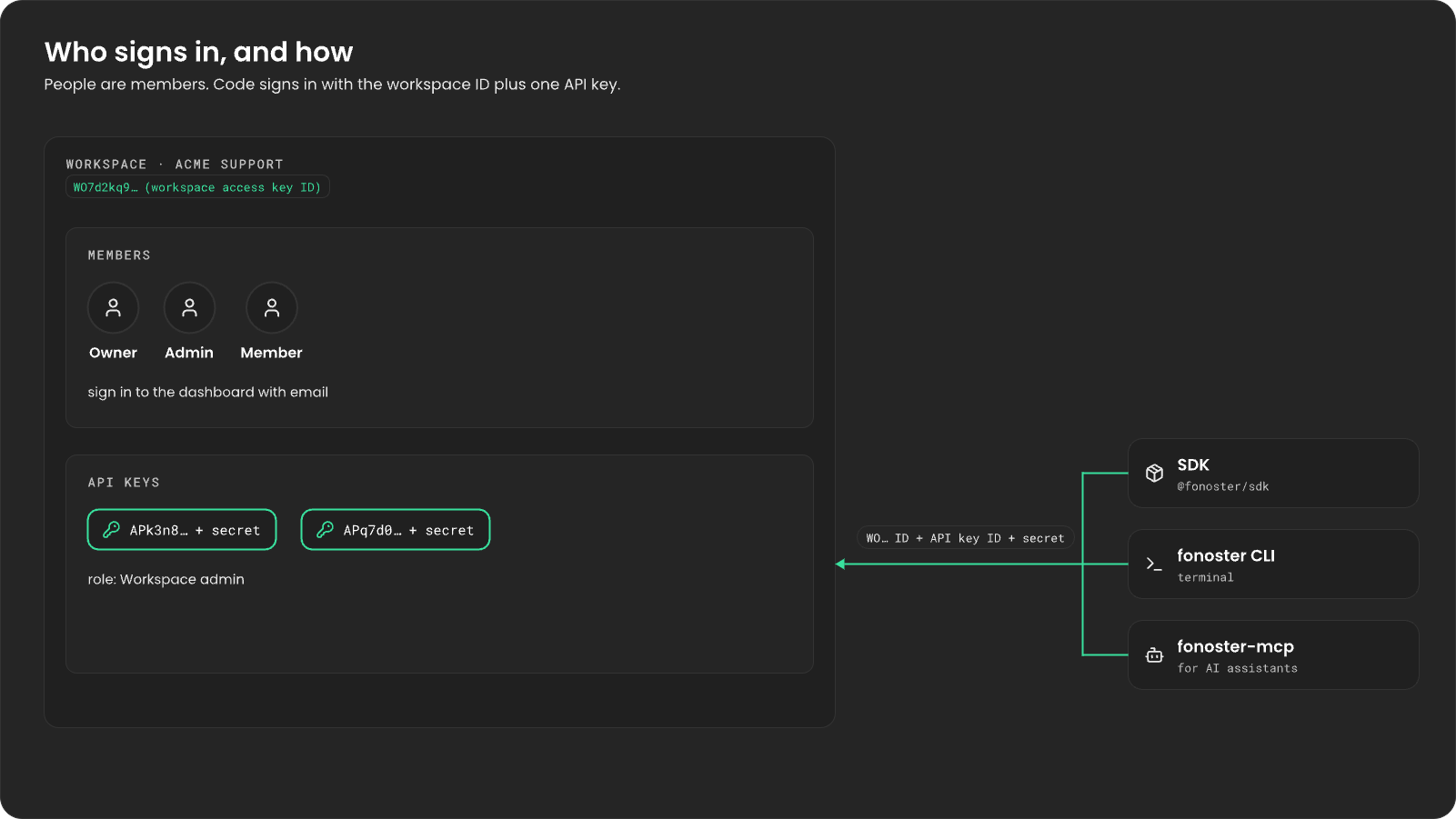Click the API KEYS section heading
The image size is (1456, 819).
(x=124, y=483)
